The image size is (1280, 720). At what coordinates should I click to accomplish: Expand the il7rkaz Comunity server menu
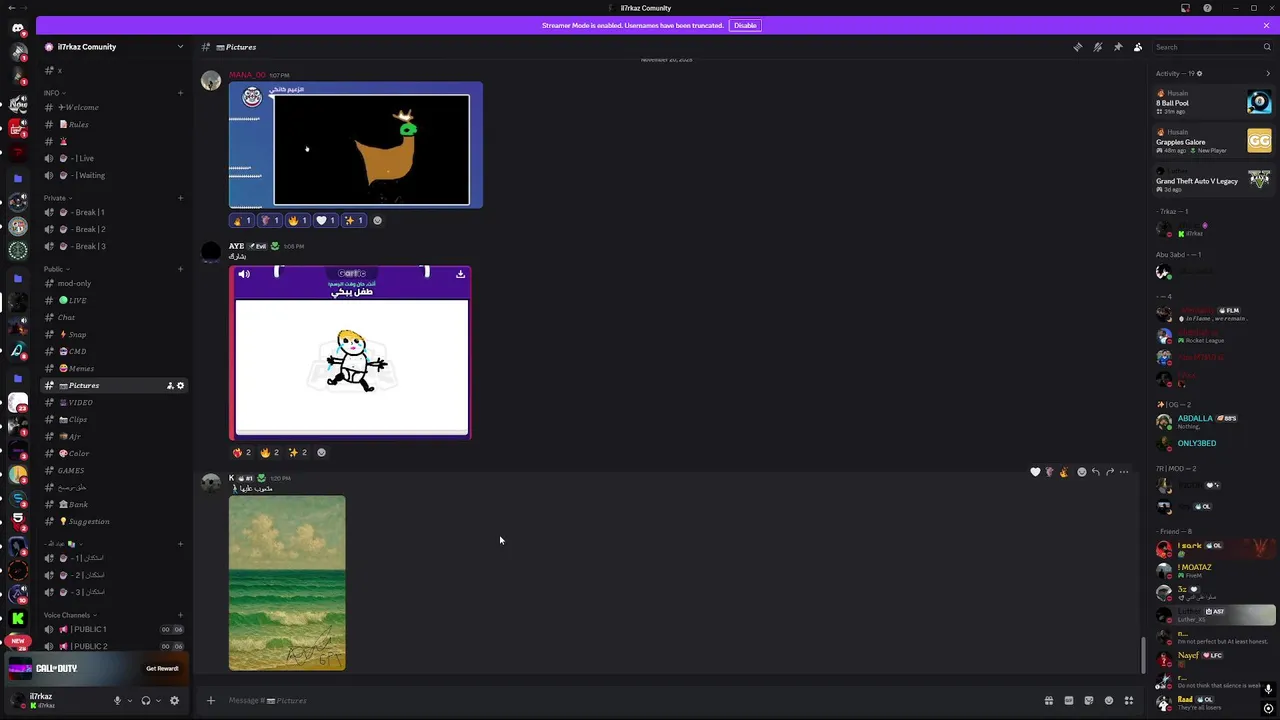click(x=180, y=47)
